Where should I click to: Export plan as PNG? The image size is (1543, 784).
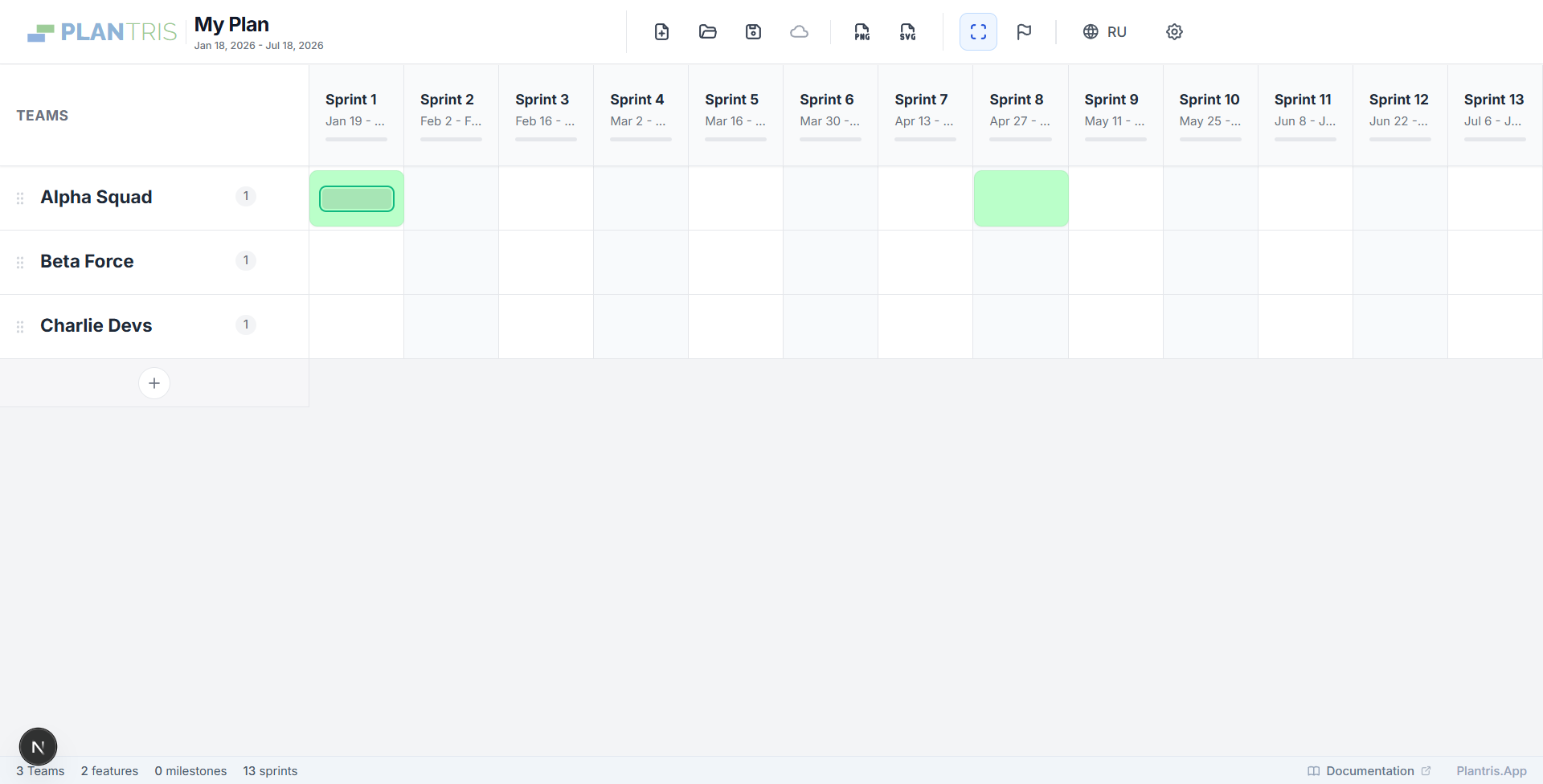coord(862,32)
